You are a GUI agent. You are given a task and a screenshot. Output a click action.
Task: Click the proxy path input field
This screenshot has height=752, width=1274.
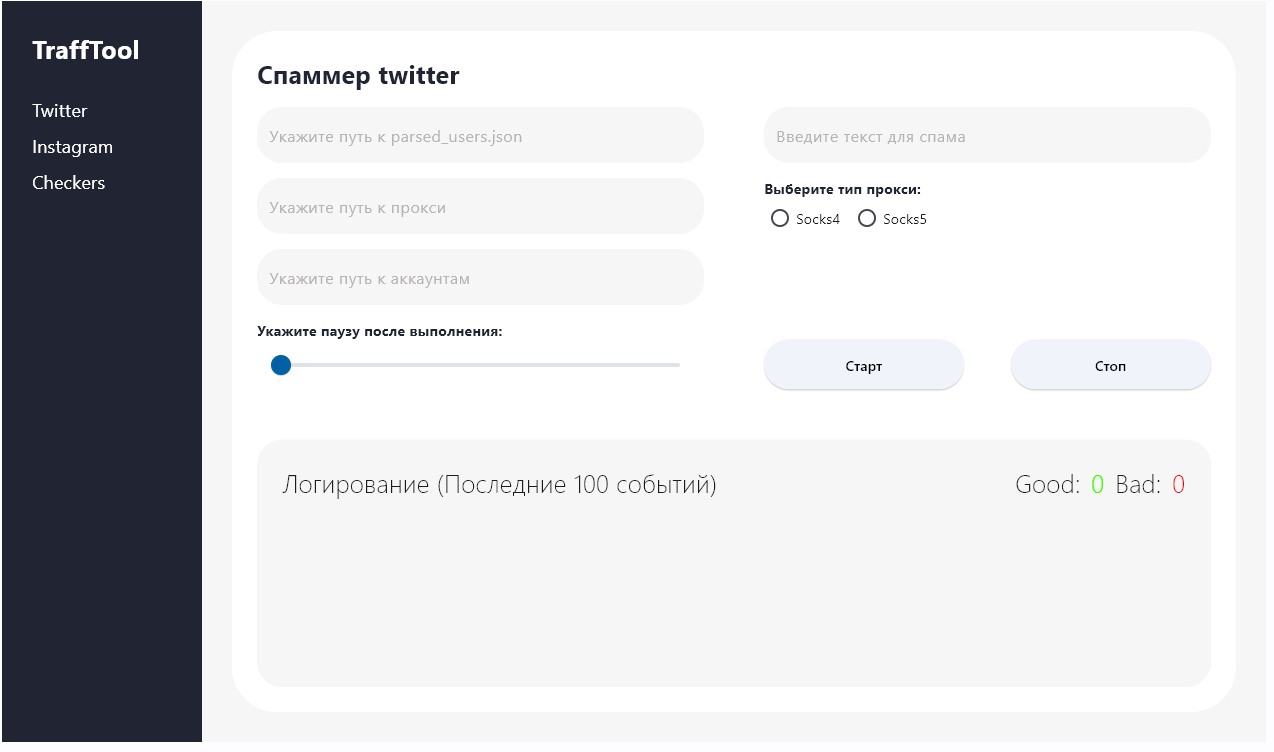[480, 207]
